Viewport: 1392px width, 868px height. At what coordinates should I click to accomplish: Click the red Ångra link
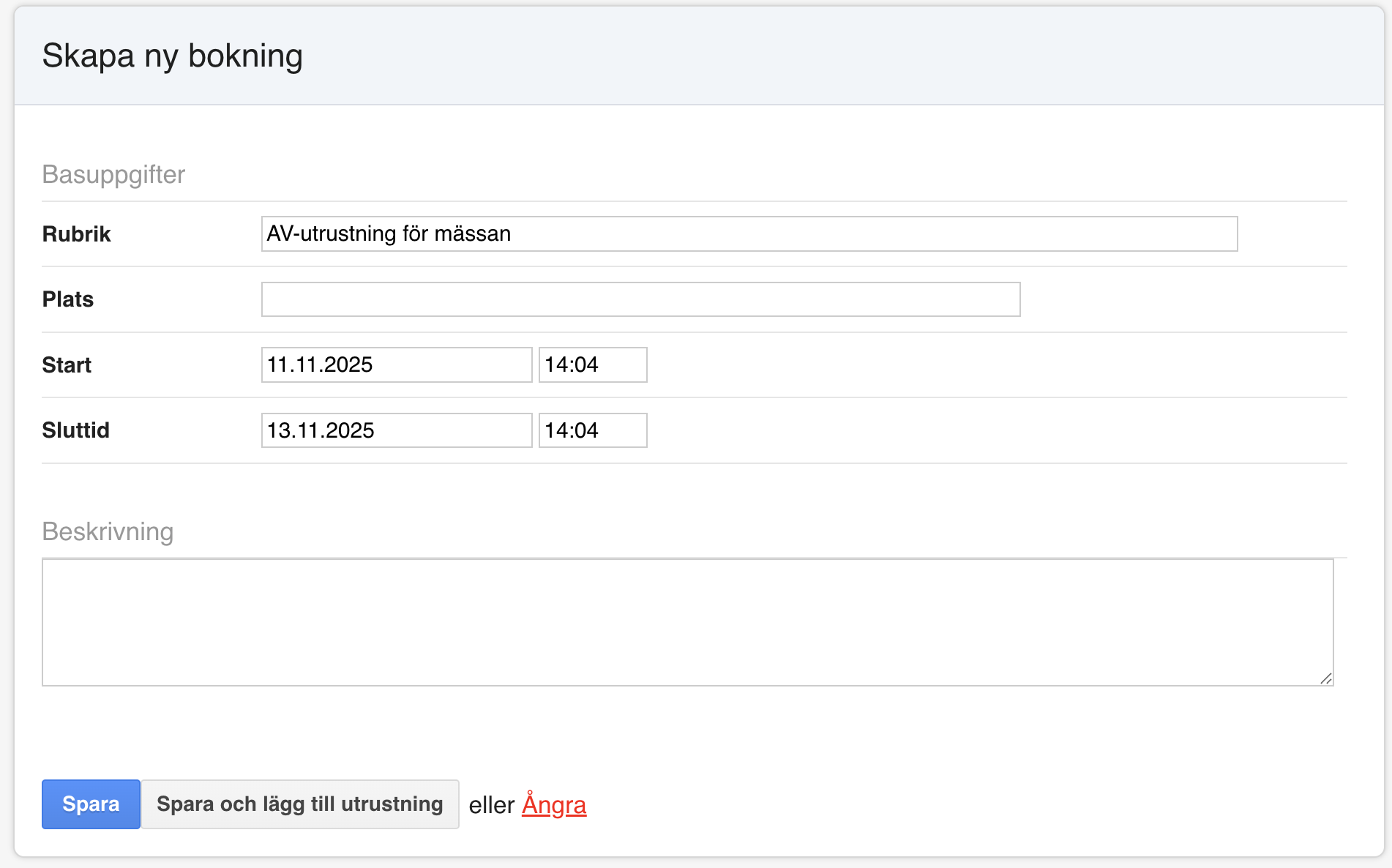pyautogui.click(x=554, y=805)
